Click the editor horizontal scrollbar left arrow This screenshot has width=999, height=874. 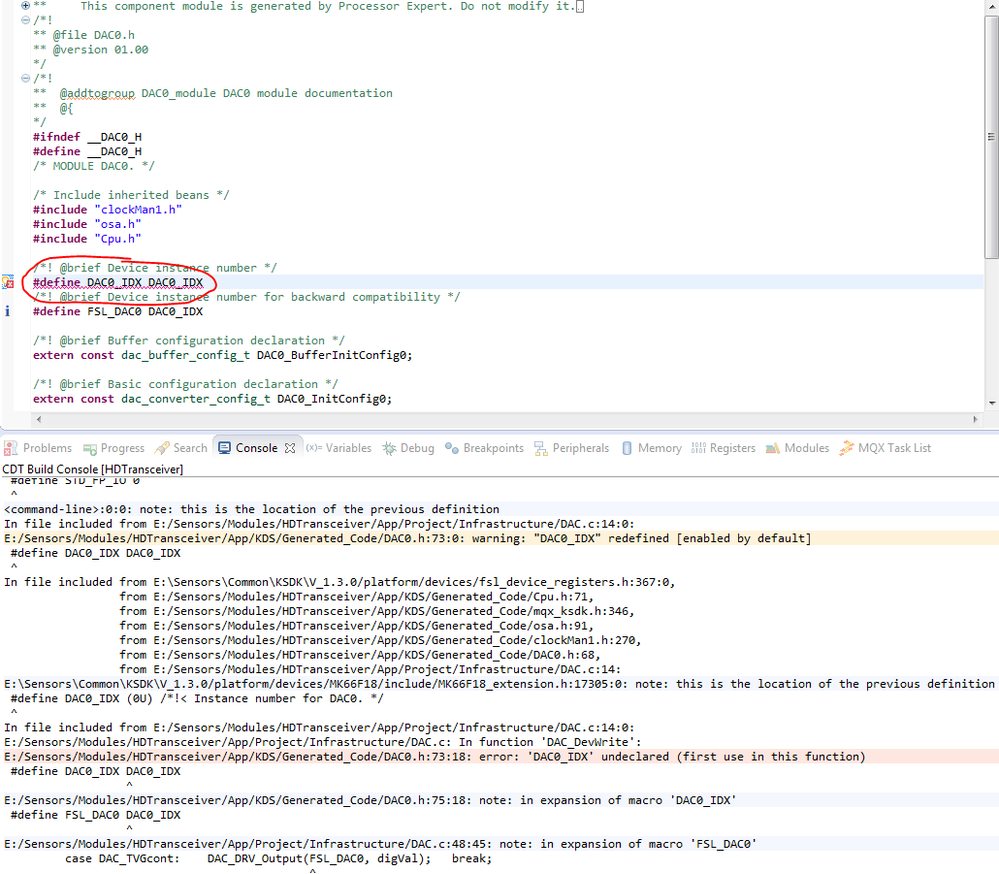[x=39, y=419]
